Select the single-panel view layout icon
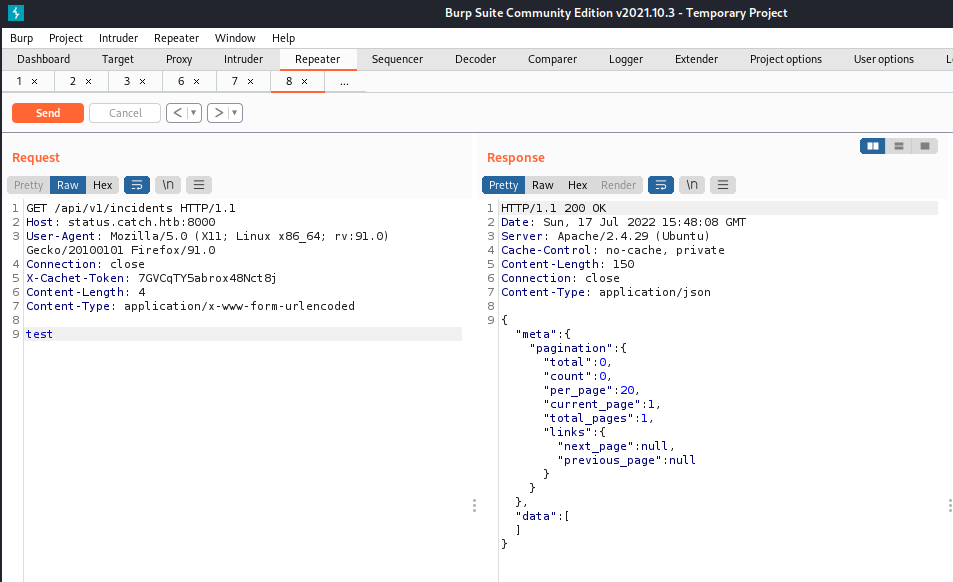The width and height of the screenshot is (953, 582). tap(925, 145)
